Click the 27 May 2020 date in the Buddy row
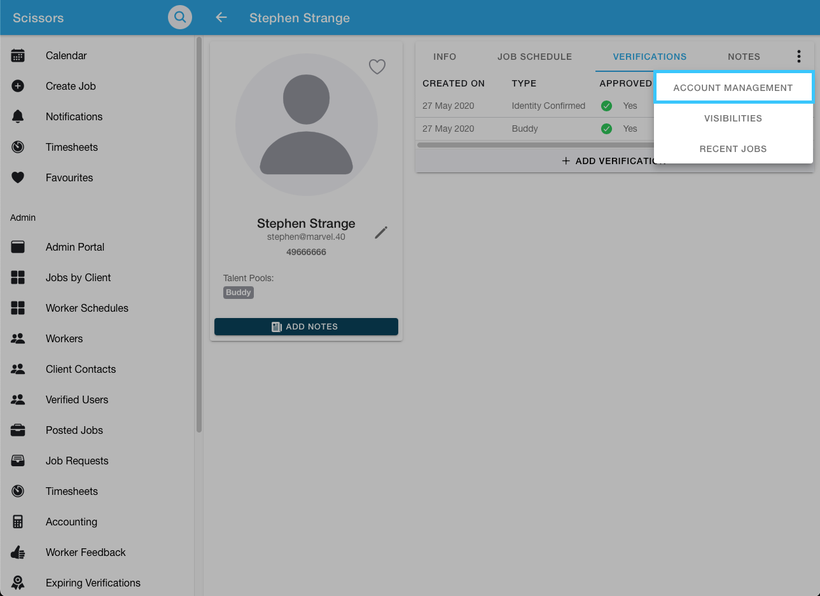820x596 pixels. 448,129
